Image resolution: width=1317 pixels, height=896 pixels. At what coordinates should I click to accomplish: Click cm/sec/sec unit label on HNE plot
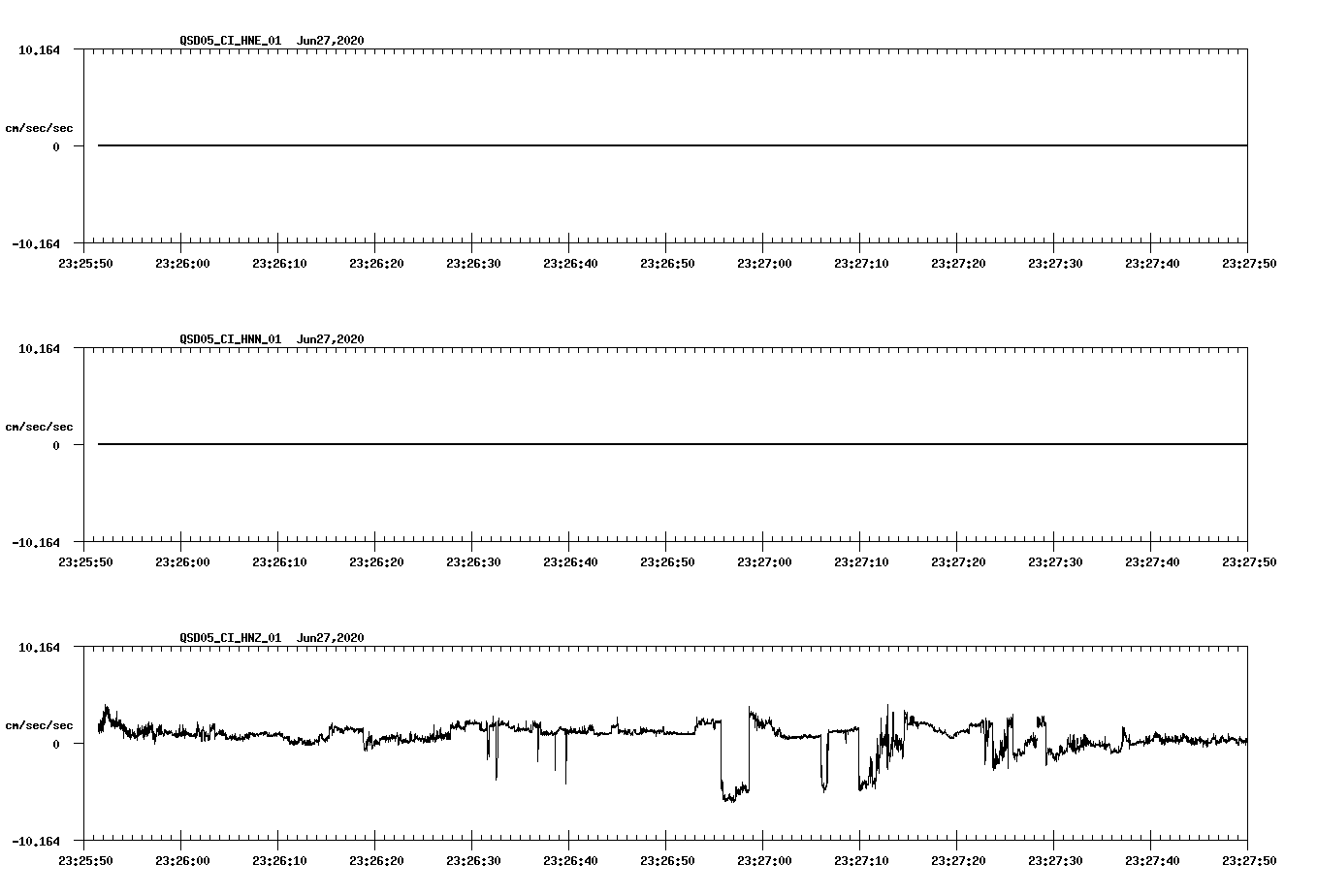coord(39,128)
